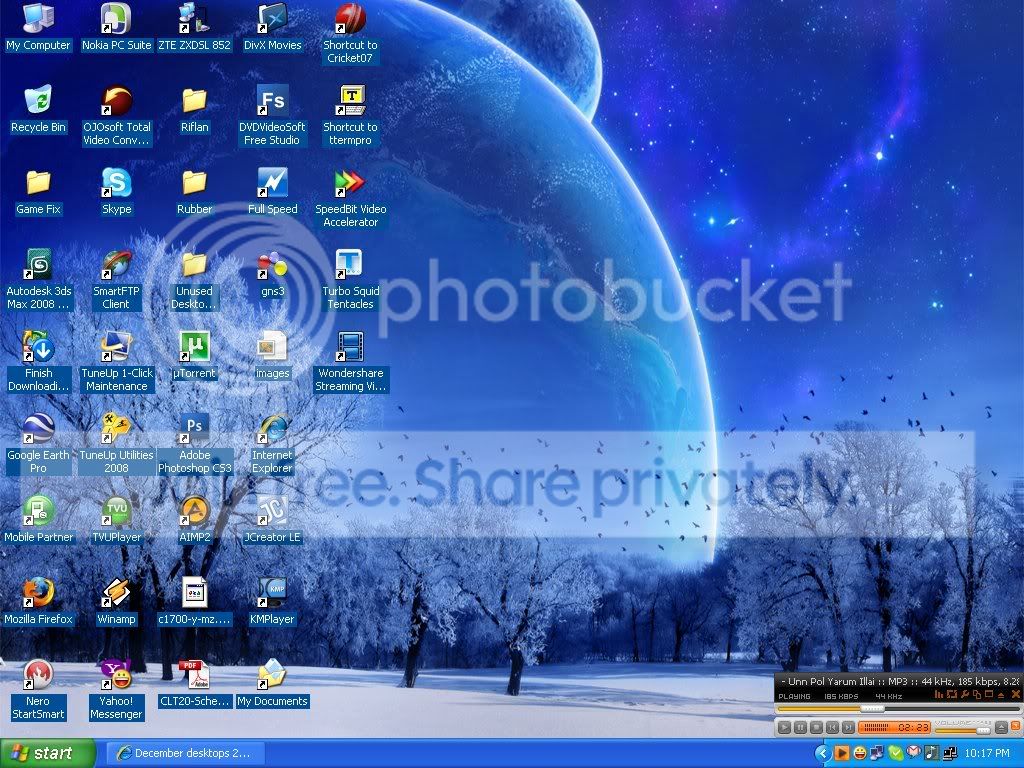Image resolution: width=1024 pixels, height=768 pixels.
Task: Select the KMPlayer shortcut
Action: tap(272, 602)
